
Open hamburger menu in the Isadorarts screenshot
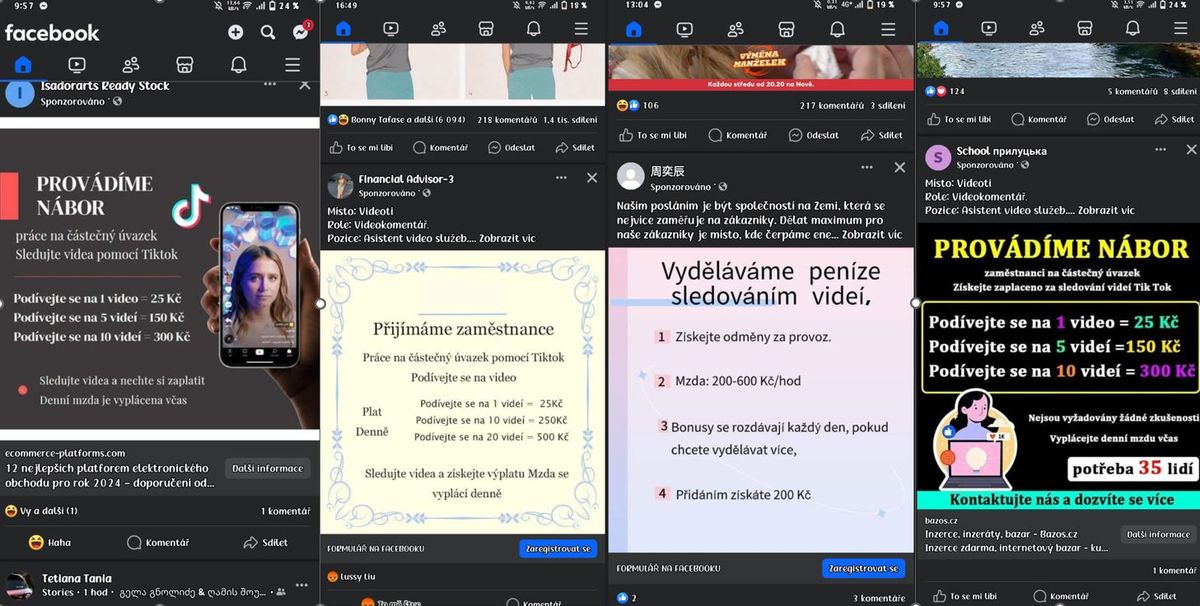point(292,65)
